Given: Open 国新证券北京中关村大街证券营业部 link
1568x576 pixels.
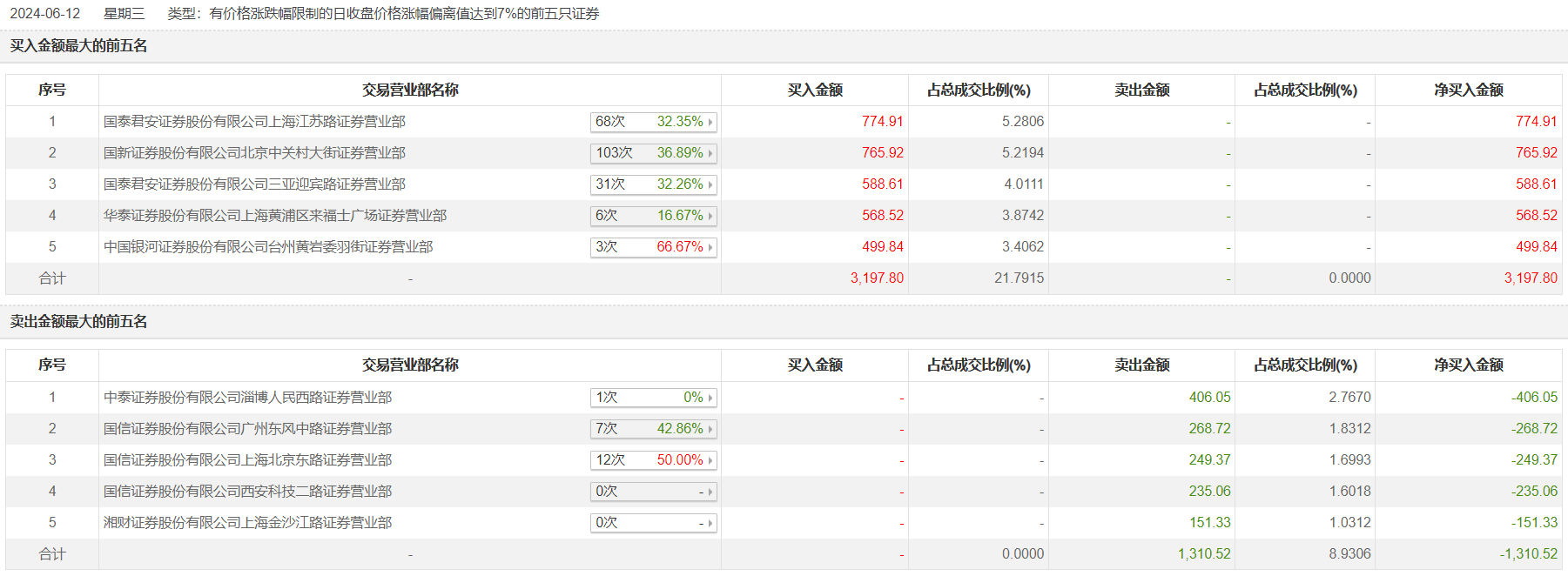Looking at the screenshot, I should coord(254,153).
